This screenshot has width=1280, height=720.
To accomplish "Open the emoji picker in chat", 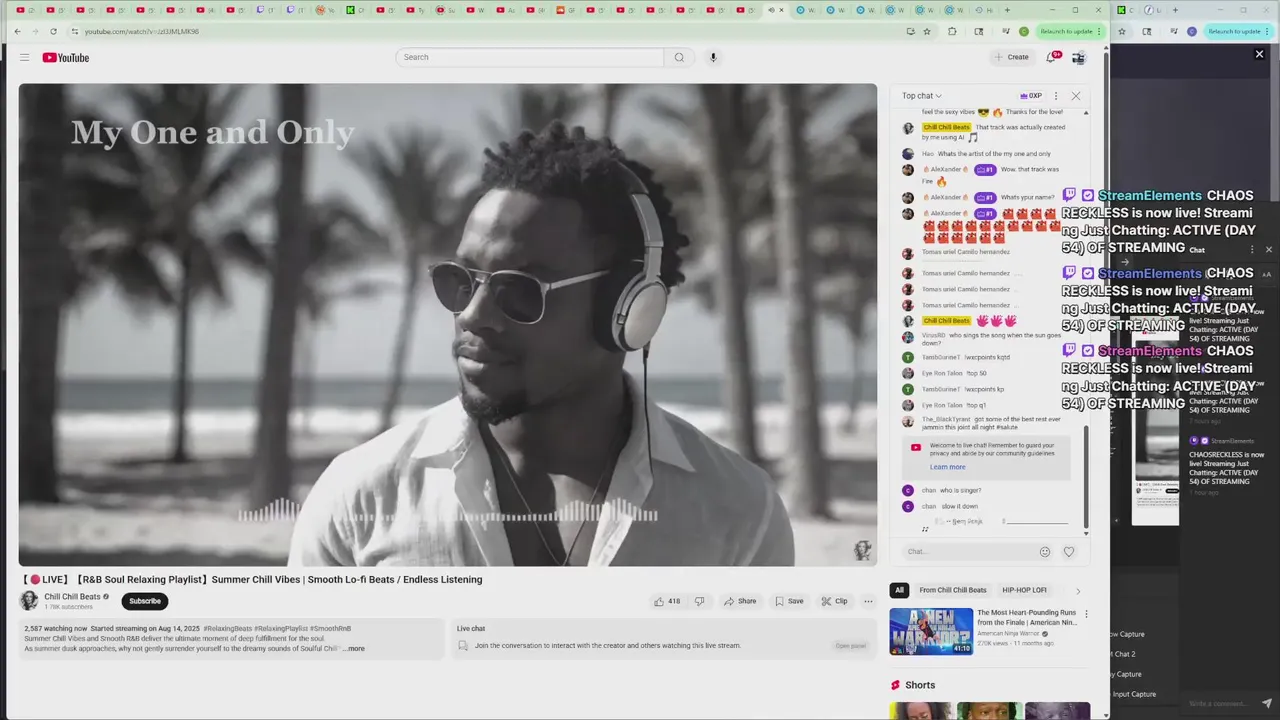I will point(1045,552).
